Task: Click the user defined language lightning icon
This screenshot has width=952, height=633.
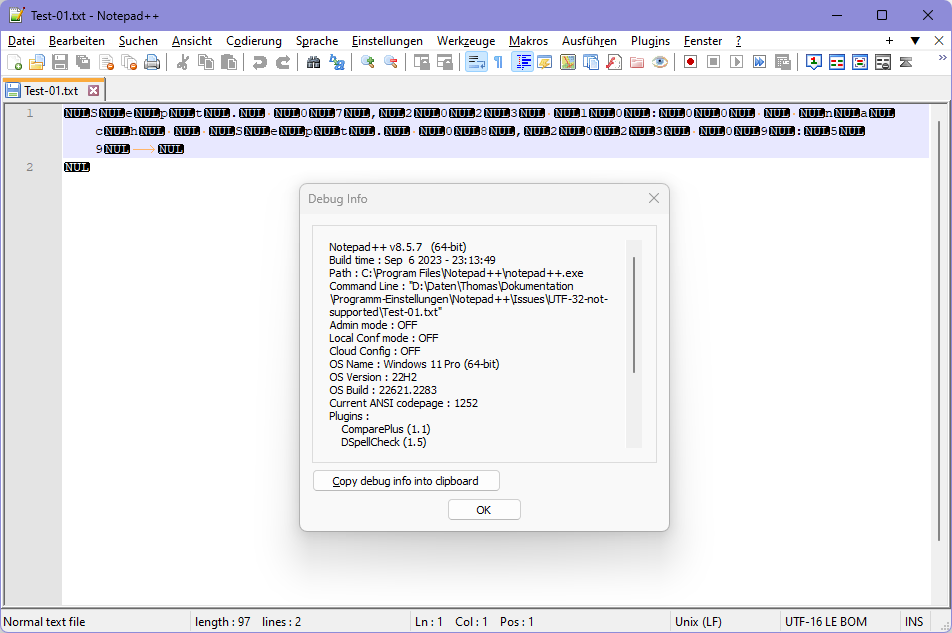Action: [x=545, y=62]
